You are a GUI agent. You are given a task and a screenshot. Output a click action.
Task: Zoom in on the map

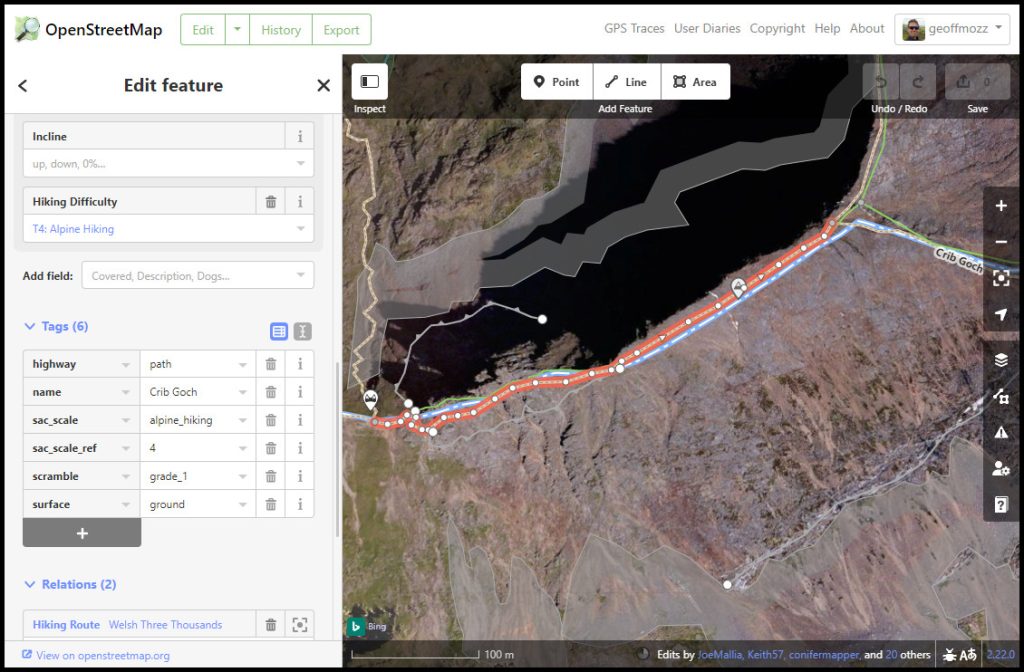1001,206
